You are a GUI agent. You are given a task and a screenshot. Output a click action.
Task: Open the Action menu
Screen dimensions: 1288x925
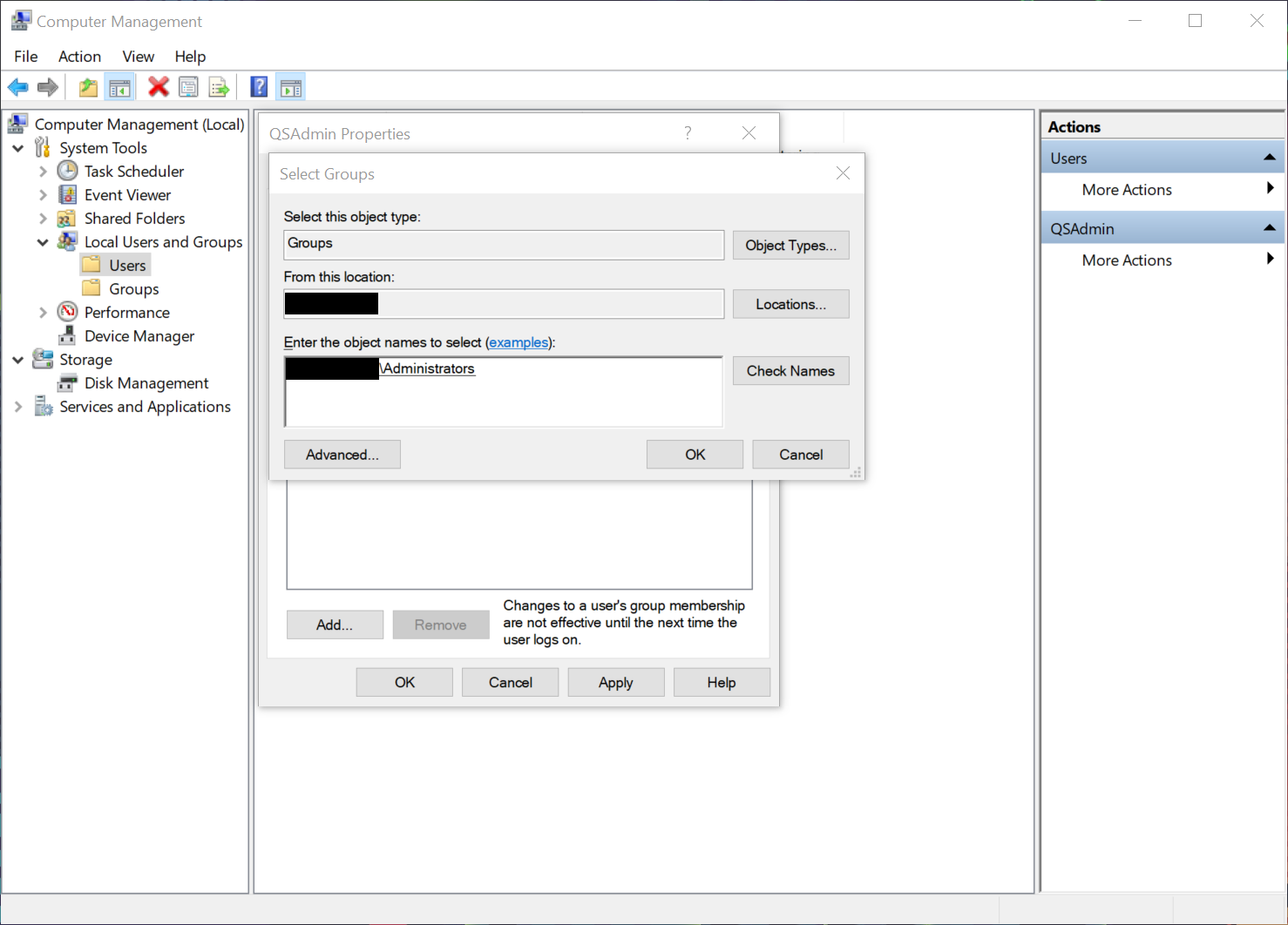(79, 56)
